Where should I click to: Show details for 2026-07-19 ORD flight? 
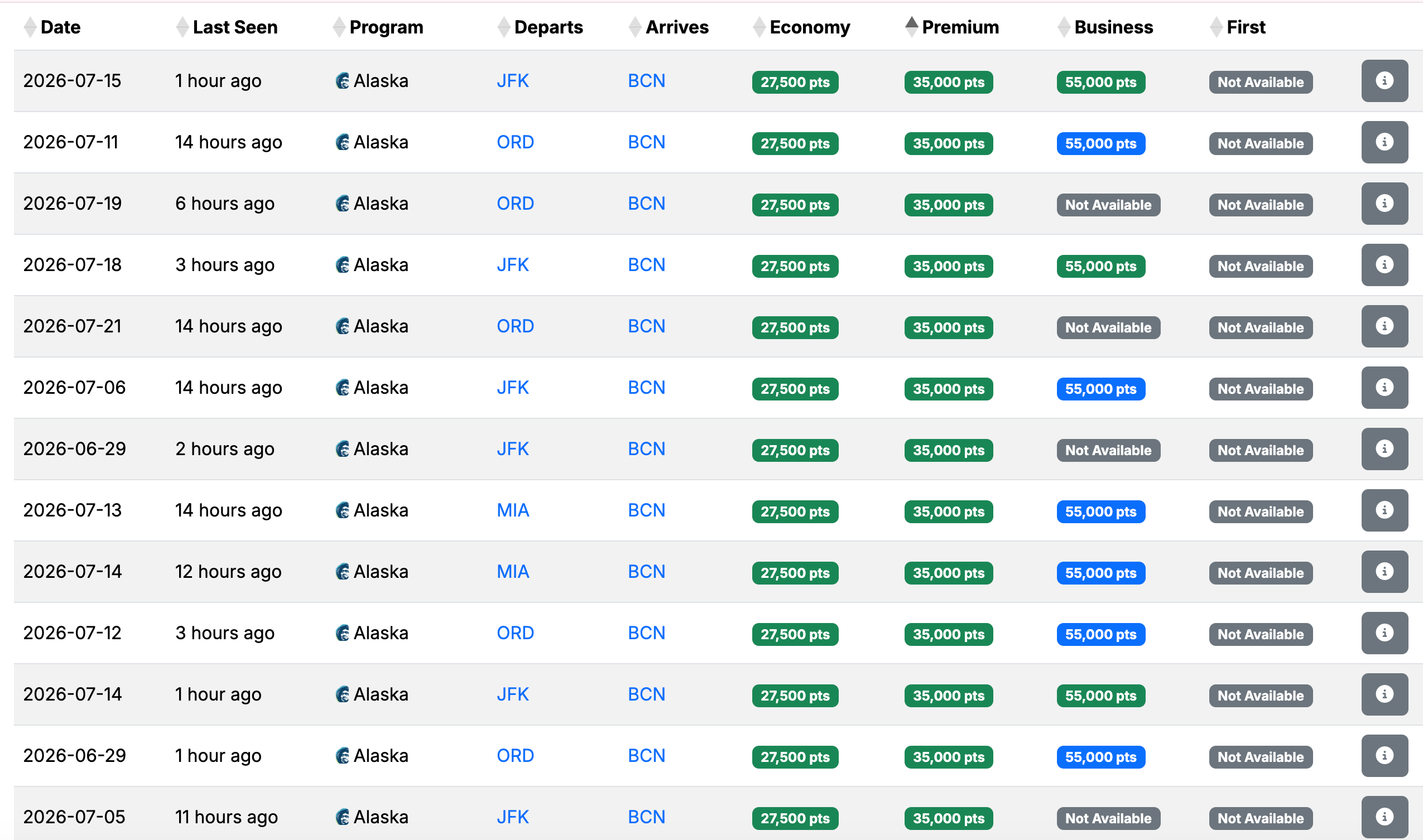[1384, 204]
